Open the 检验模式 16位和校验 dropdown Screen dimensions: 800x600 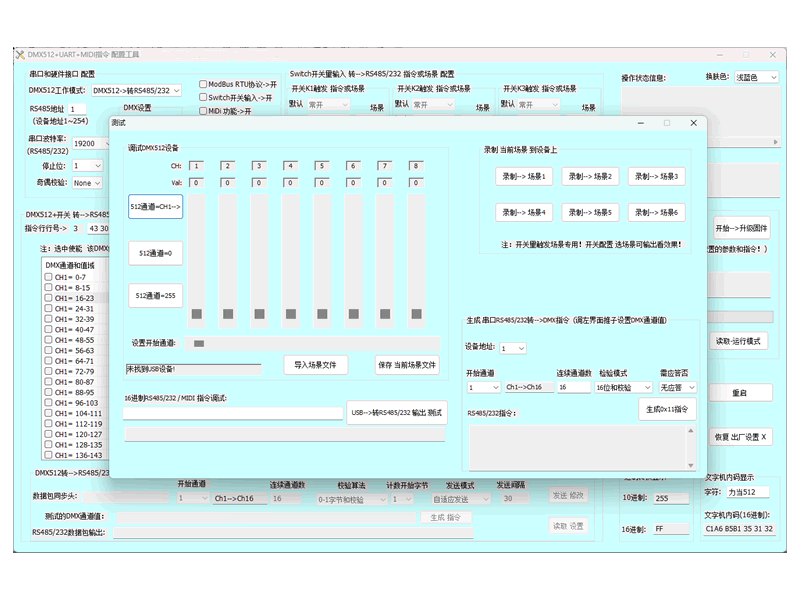(619, 387)
